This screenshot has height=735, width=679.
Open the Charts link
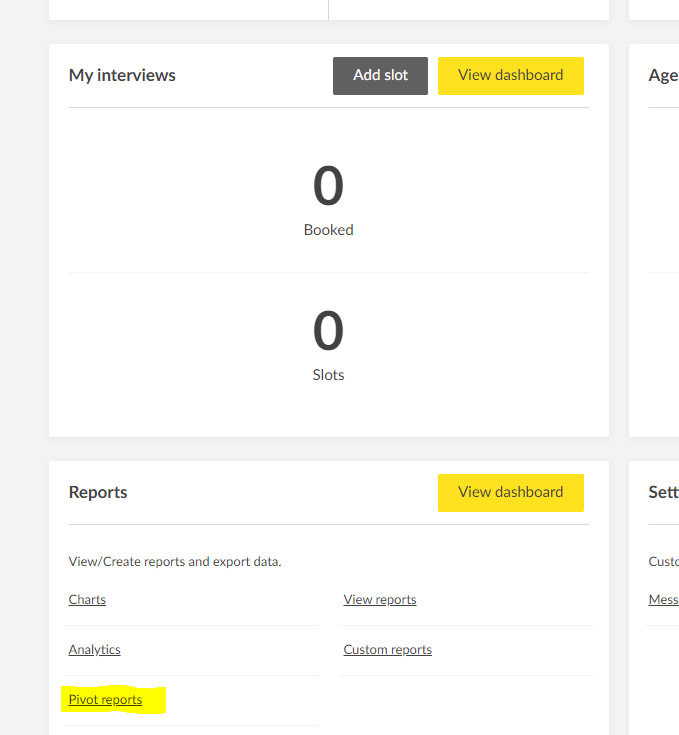(x=87, y=600)
